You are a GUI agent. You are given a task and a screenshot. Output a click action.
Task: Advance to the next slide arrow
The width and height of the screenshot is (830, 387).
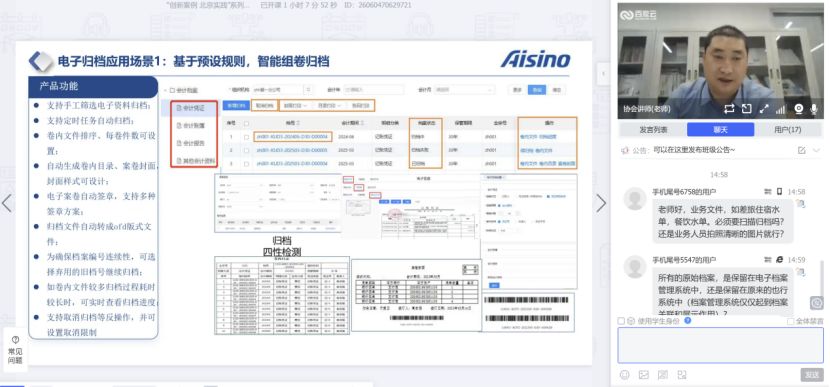tap(601, 203)
